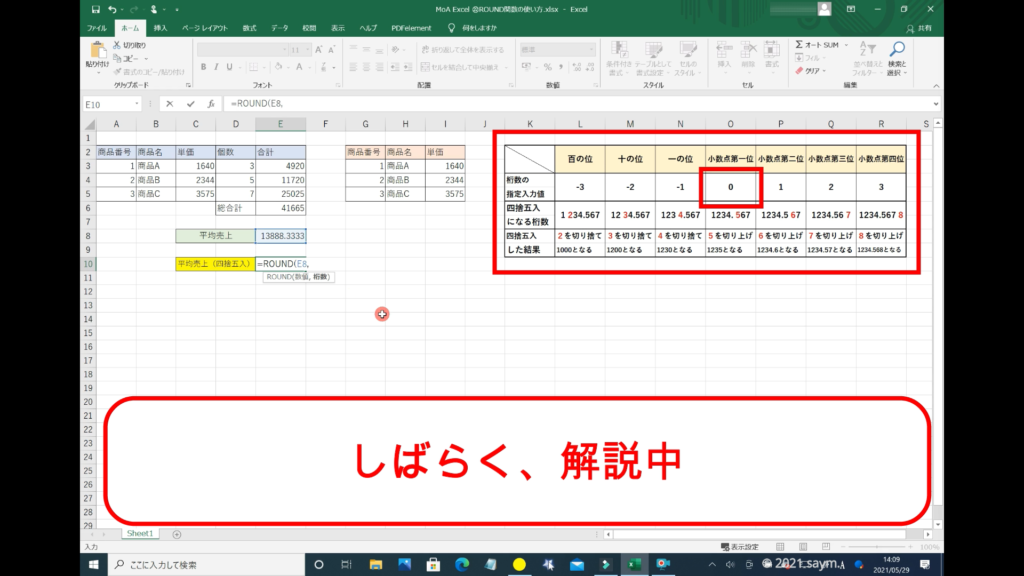Open Insert Function with the fx icon
The height and width of the screenshot is (576, 1024).
[211, 103]
